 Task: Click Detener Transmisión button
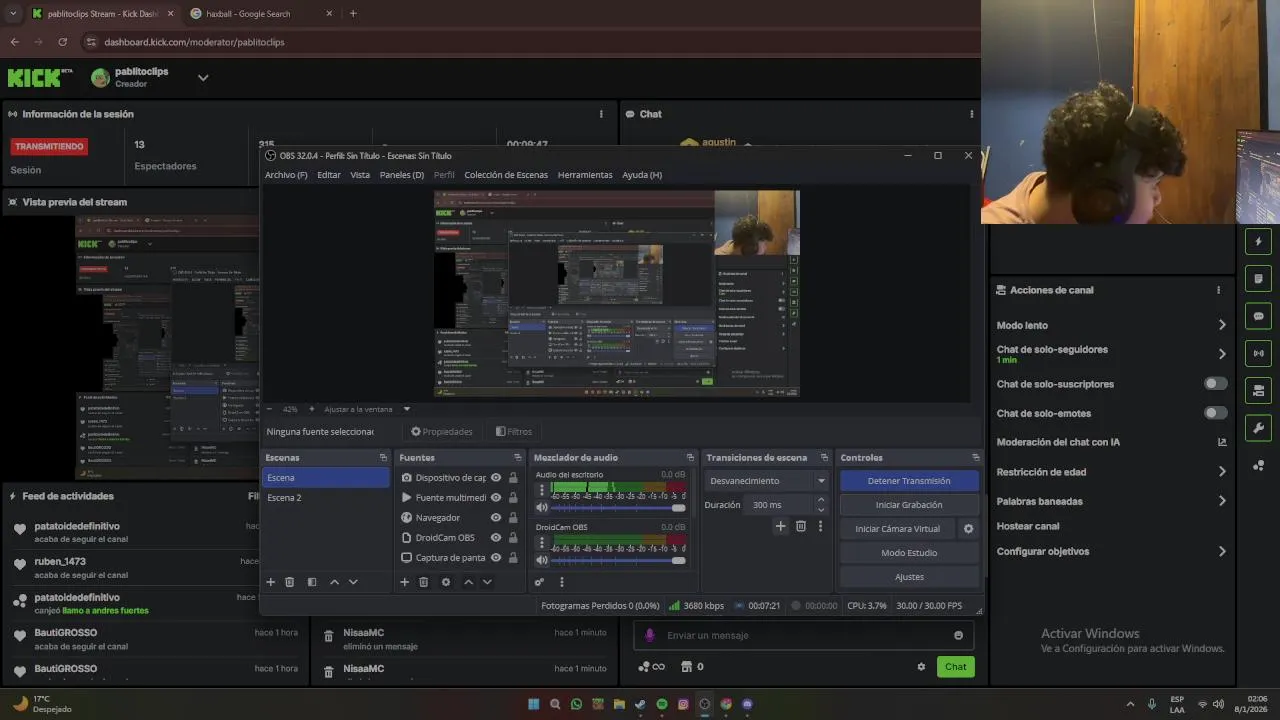909,481
